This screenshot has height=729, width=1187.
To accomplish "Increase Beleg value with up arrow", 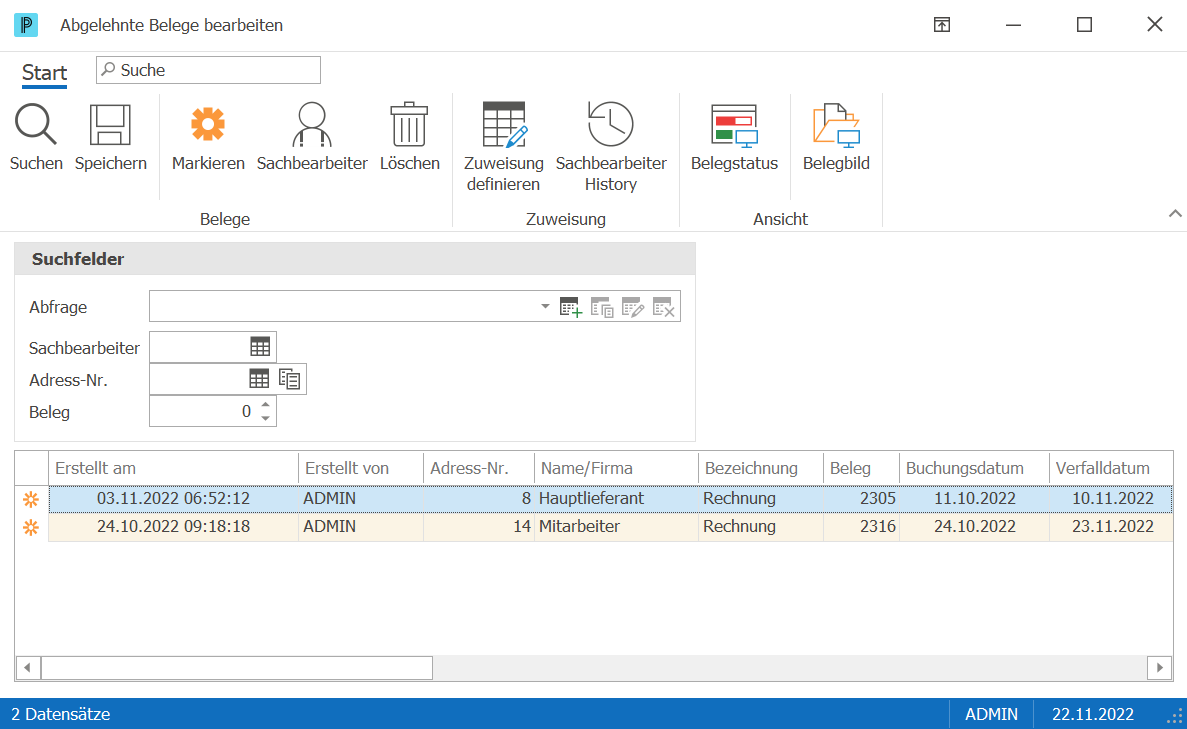I will coord(266,405).
